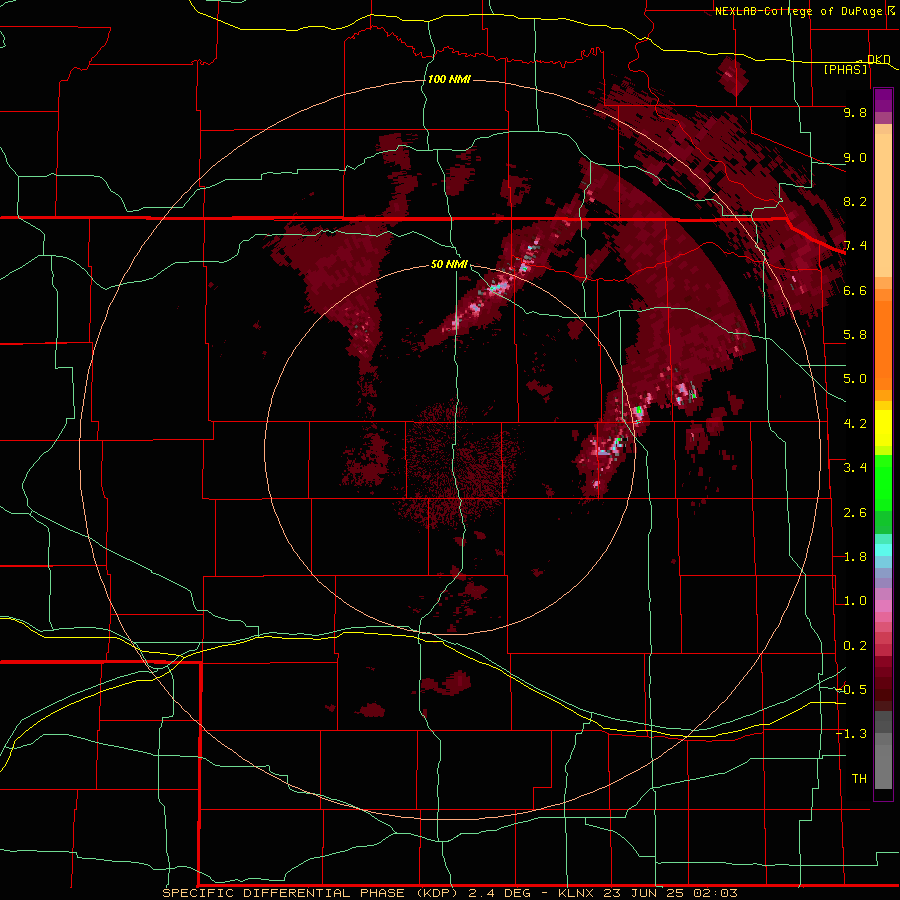Click the 0.2 value on color scale
900x900 pixels.
click(855, 646)
